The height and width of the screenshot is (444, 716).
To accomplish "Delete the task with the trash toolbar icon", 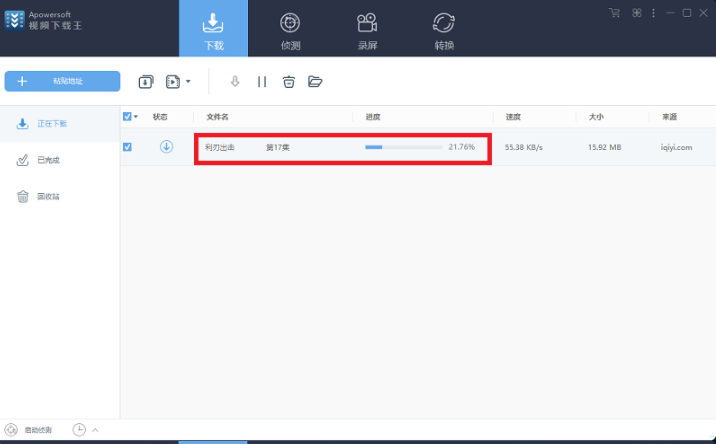I will pos(289,82).
